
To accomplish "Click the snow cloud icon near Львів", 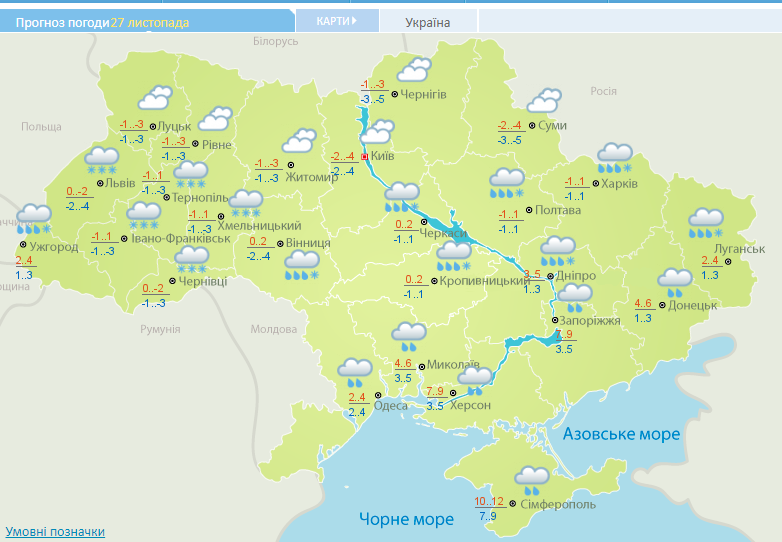I will [101, 159].
